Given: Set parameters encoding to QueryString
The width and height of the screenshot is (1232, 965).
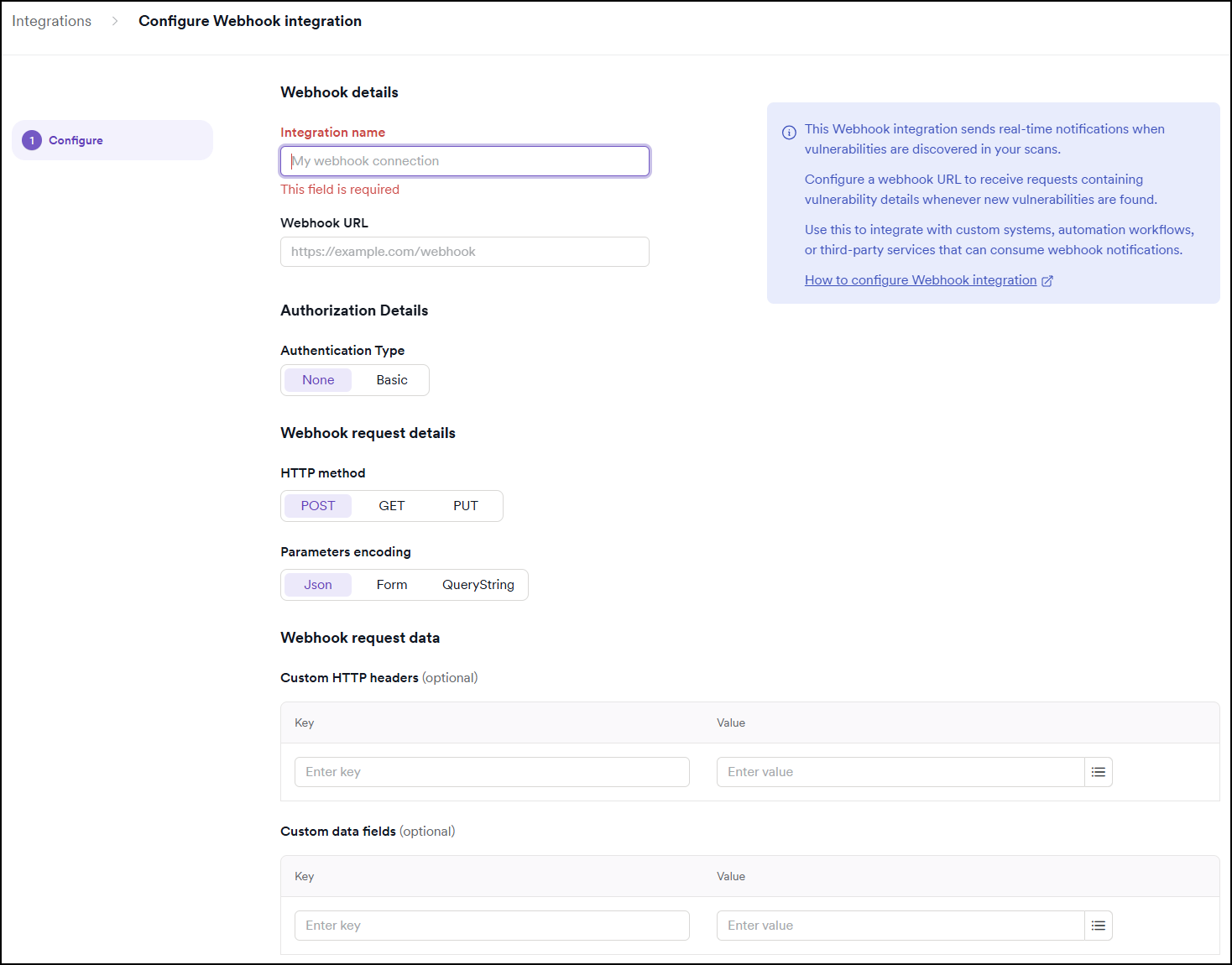Looking at the screenshot, I should [478, 584].
